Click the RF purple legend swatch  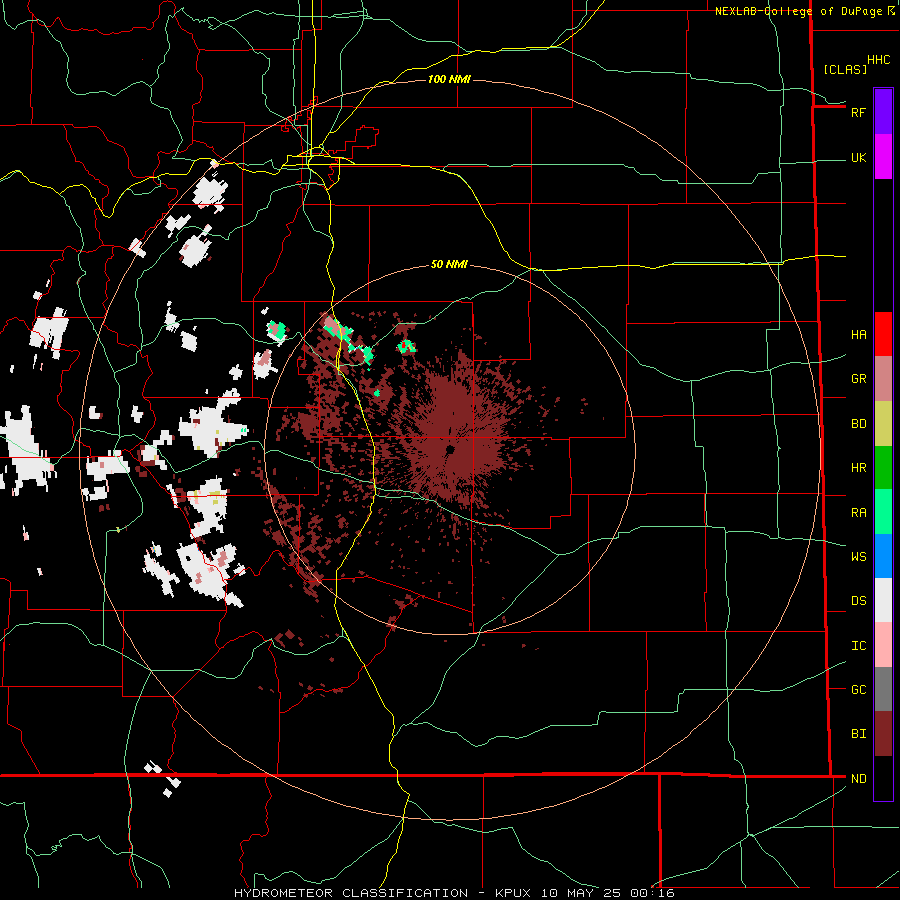coord(883,112)
